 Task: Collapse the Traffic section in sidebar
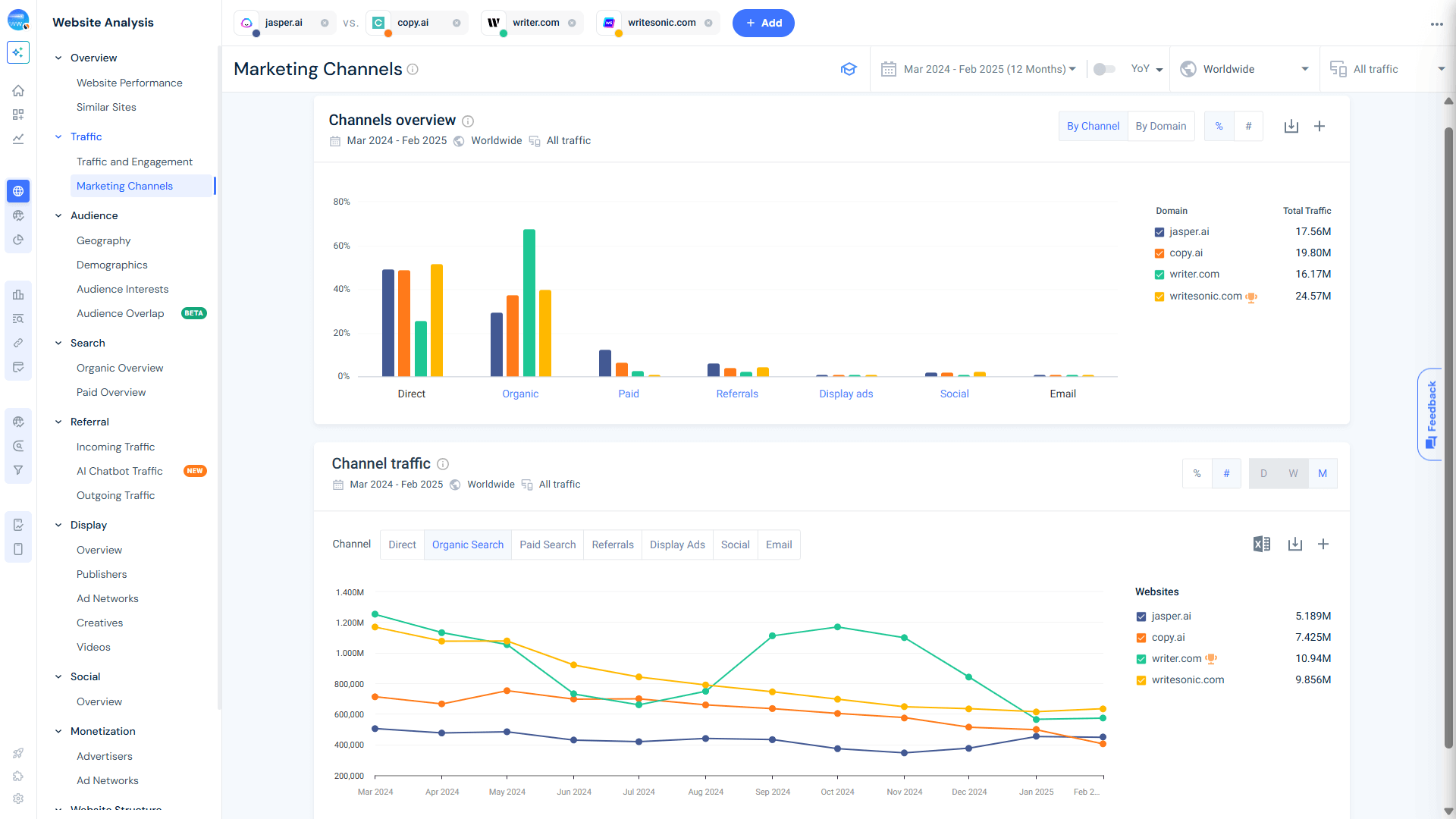(x=58, y=136)
